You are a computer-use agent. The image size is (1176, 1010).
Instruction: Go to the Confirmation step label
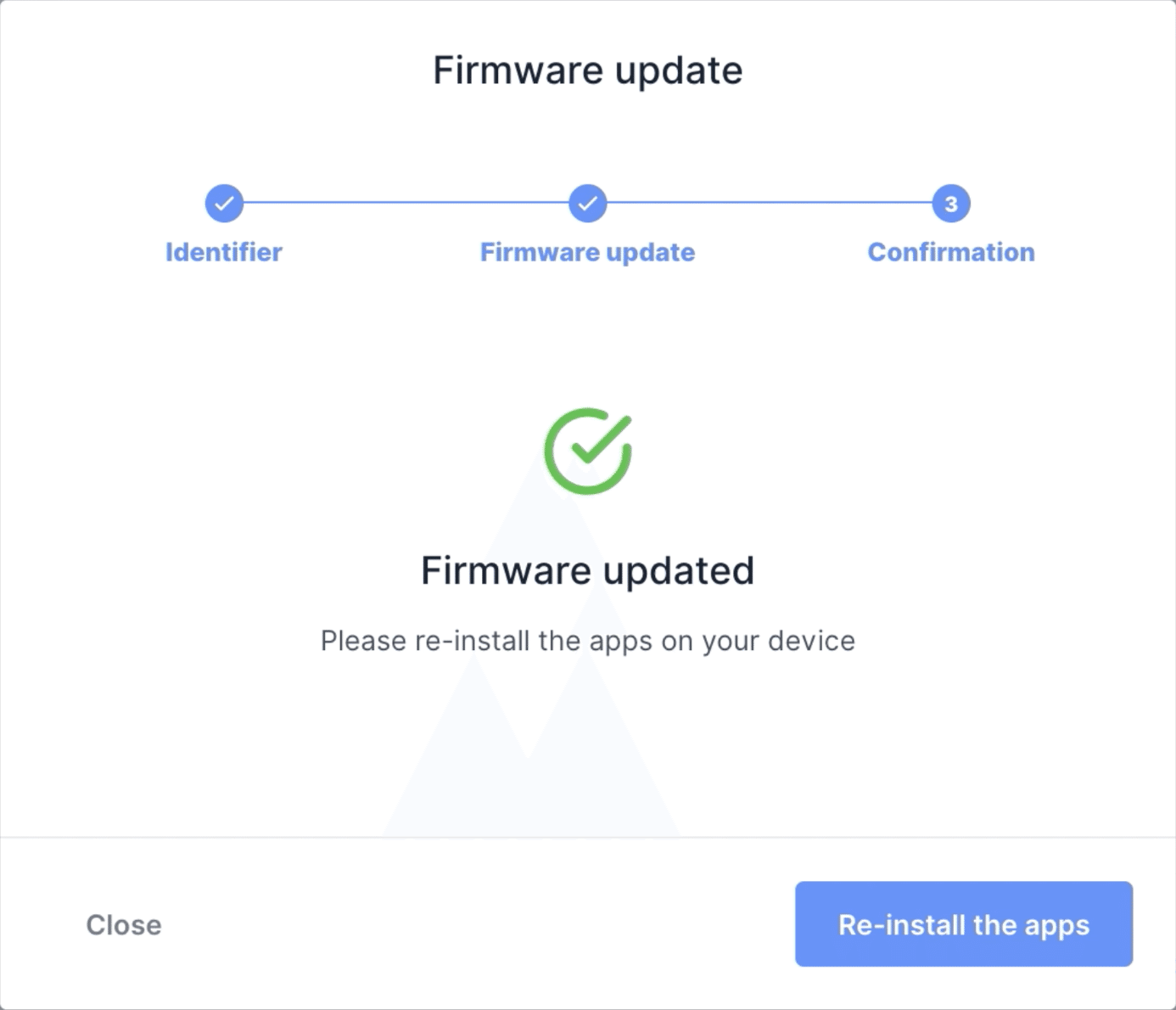pos(951,252)
